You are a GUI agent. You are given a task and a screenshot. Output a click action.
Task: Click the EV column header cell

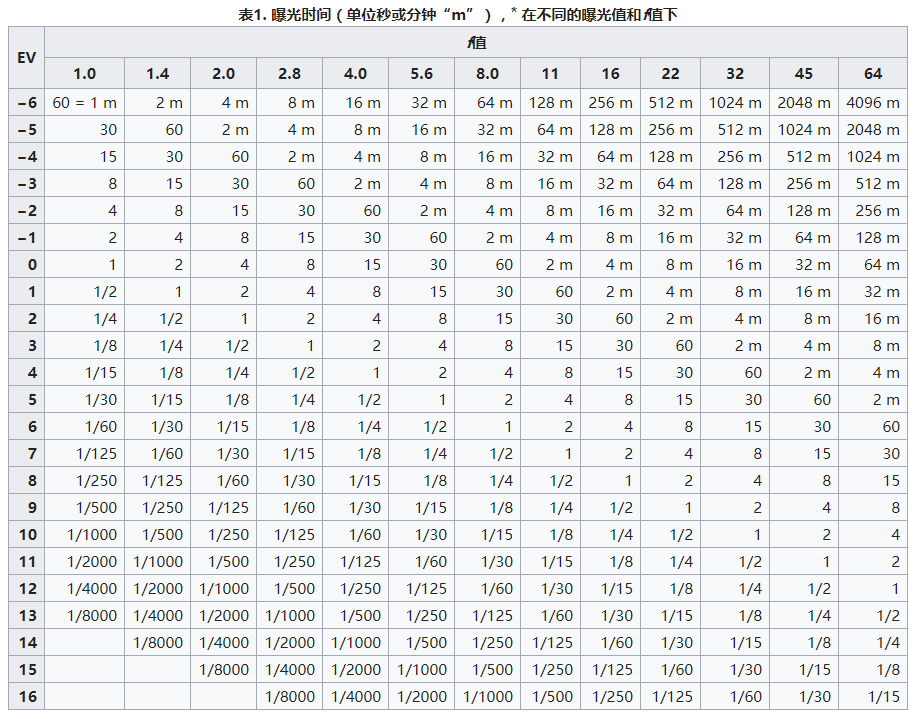click(26, 57)
